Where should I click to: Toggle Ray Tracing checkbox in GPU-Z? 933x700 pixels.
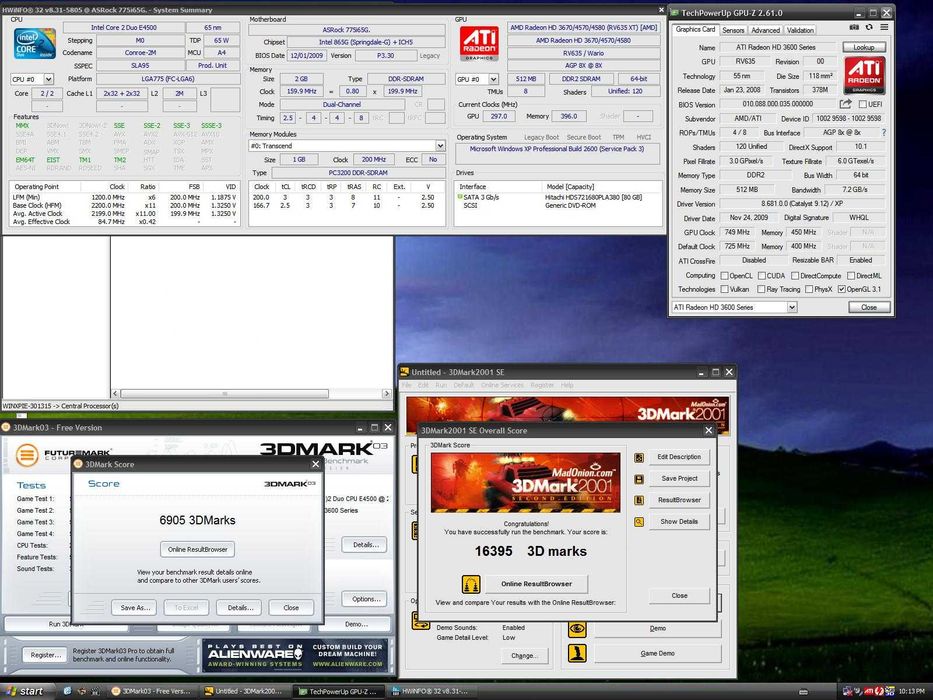(761, 289)
